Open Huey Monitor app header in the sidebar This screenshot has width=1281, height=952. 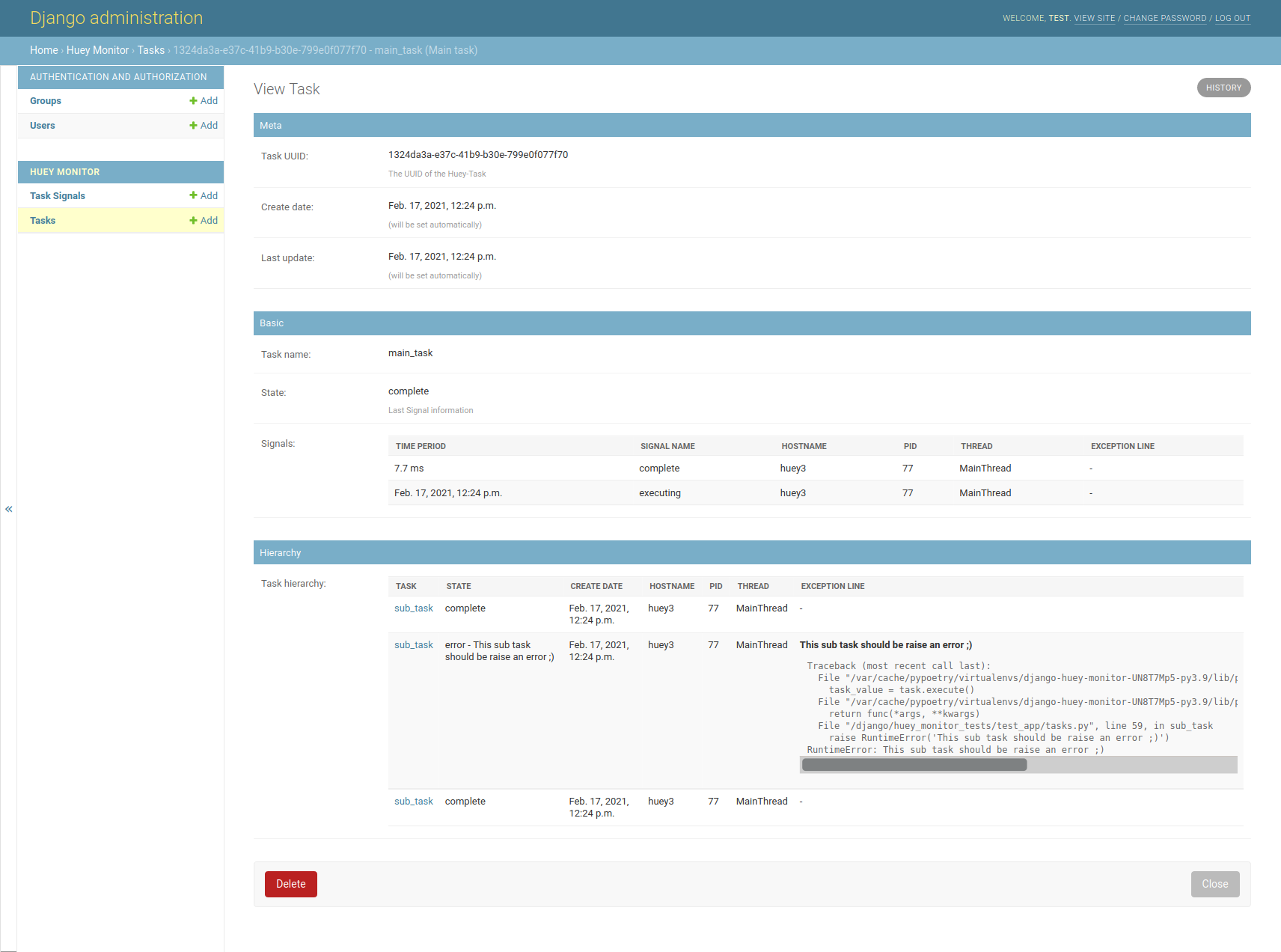64,172
